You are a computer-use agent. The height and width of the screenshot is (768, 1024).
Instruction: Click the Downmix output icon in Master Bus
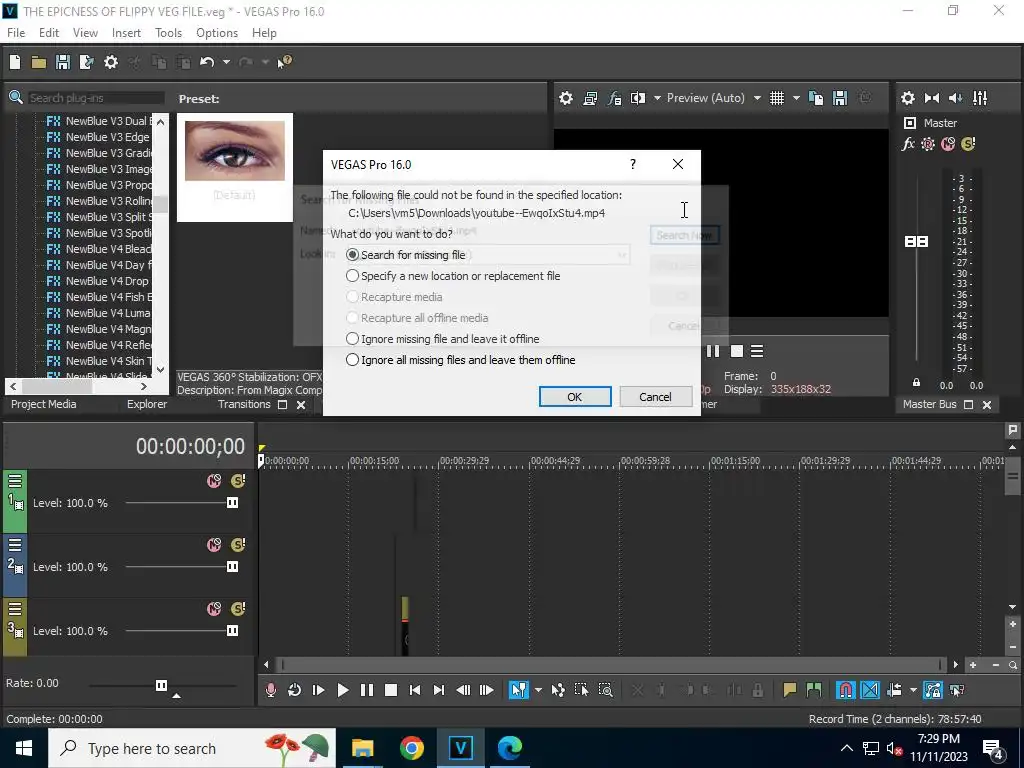(x=932, y=98)
